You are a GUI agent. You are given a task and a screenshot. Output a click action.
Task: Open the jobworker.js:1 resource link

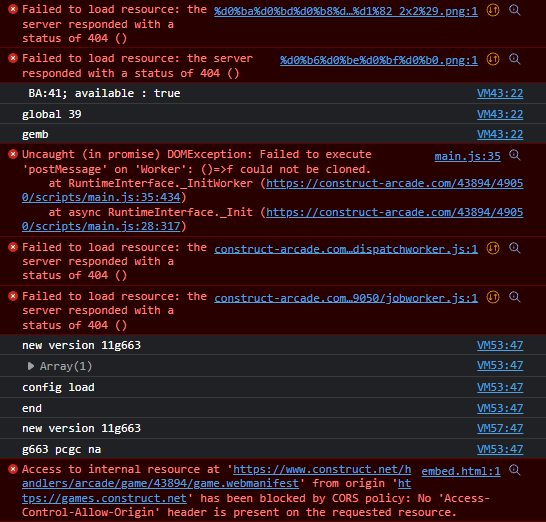pyautogui.click(x=346, y=298)
